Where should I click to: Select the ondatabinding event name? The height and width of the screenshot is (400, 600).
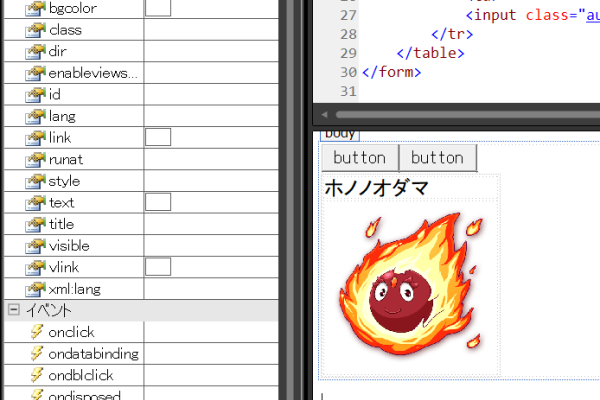(94, 354)
